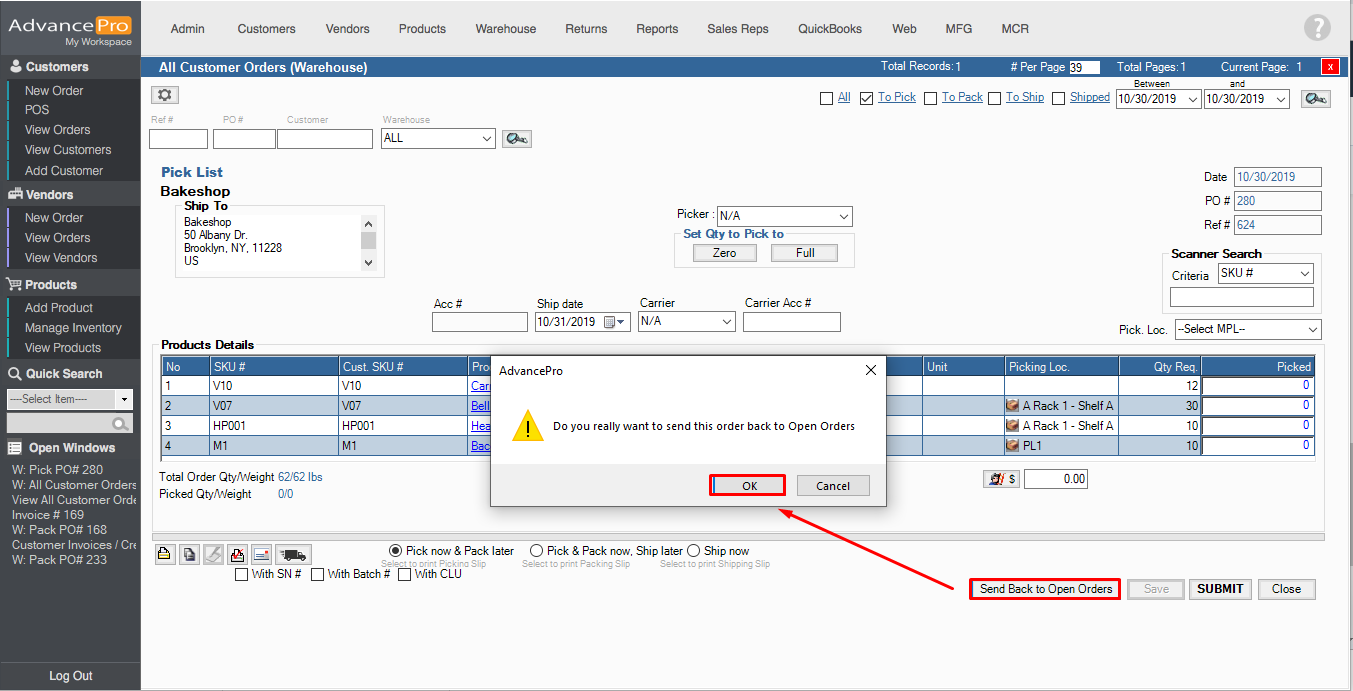Confirm the dialog by clicking OK
Screen dimensions: 1353x691
748,486
